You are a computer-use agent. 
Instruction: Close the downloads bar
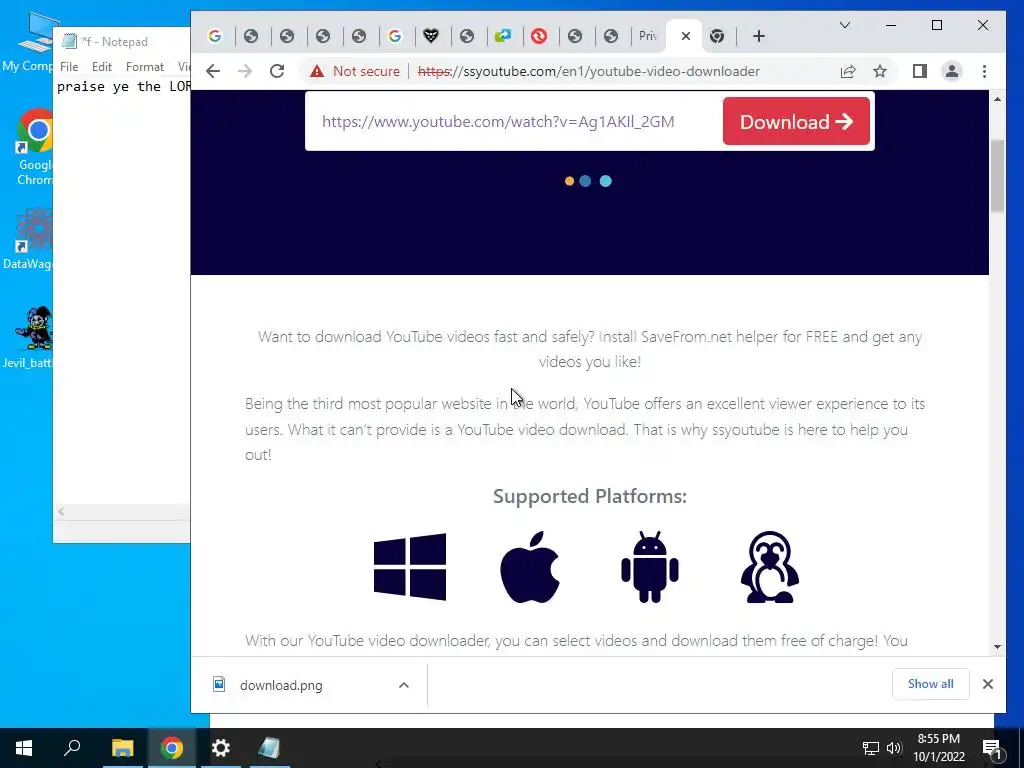[988, 684]
